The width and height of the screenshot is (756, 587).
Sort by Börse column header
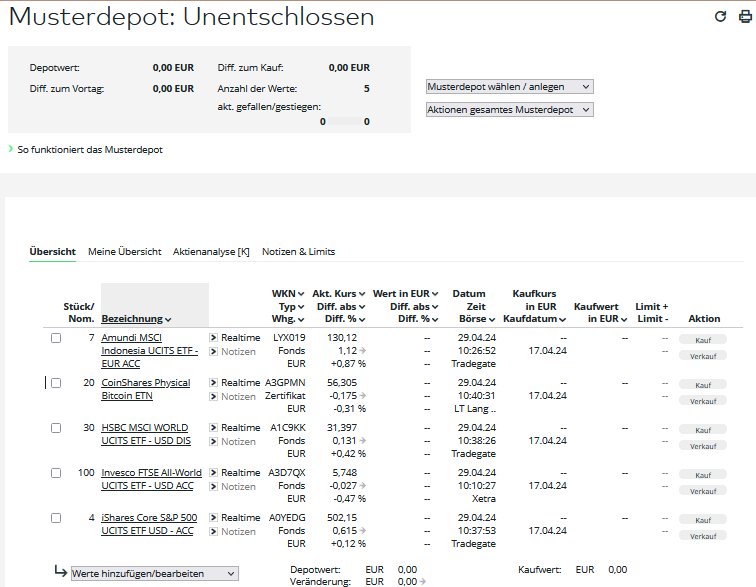(x=477, y=319)
